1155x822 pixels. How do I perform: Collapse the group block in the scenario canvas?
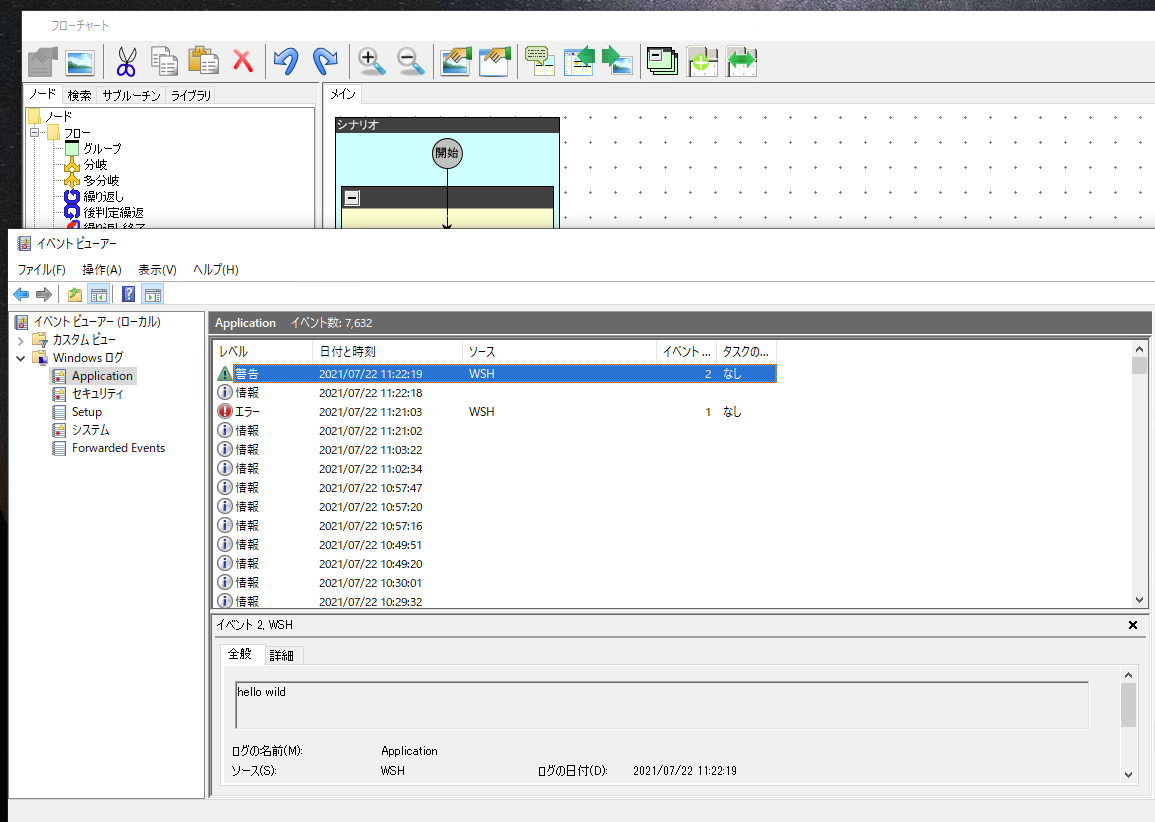(351, 197)
